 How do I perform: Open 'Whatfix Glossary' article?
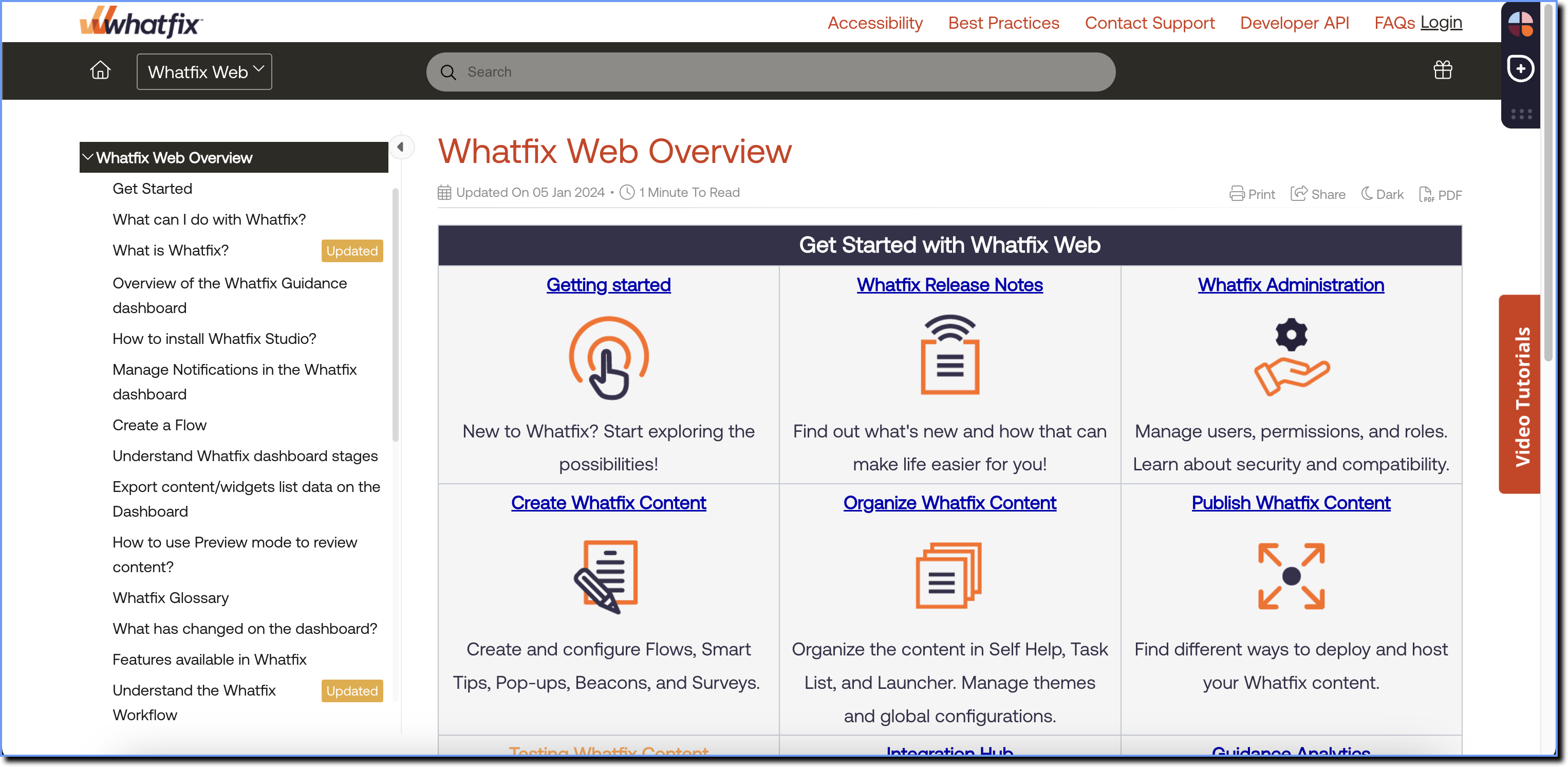coord(171,598)
